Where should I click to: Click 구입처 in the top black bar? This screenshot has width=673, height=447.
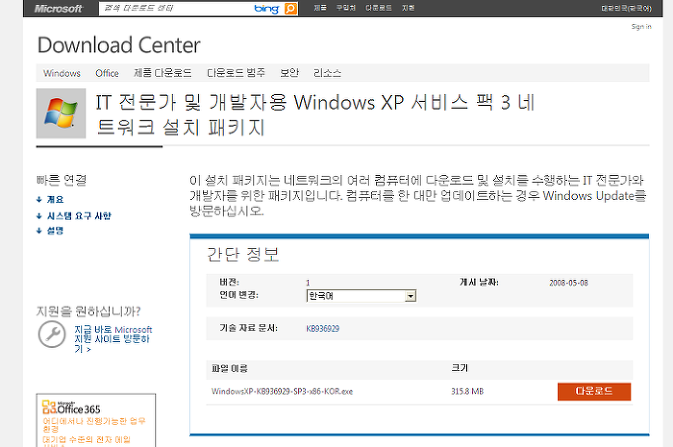(346, 8)
